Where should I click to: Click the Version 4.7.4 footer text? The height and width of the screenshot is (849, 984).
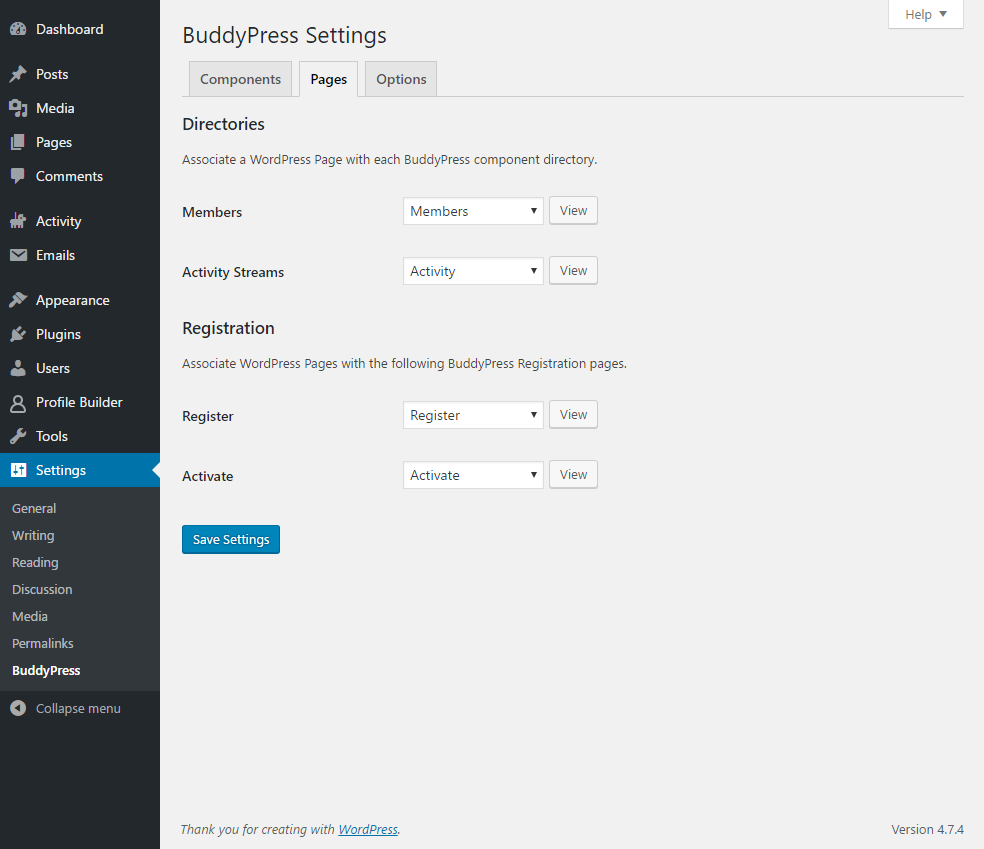click(928, 830)
